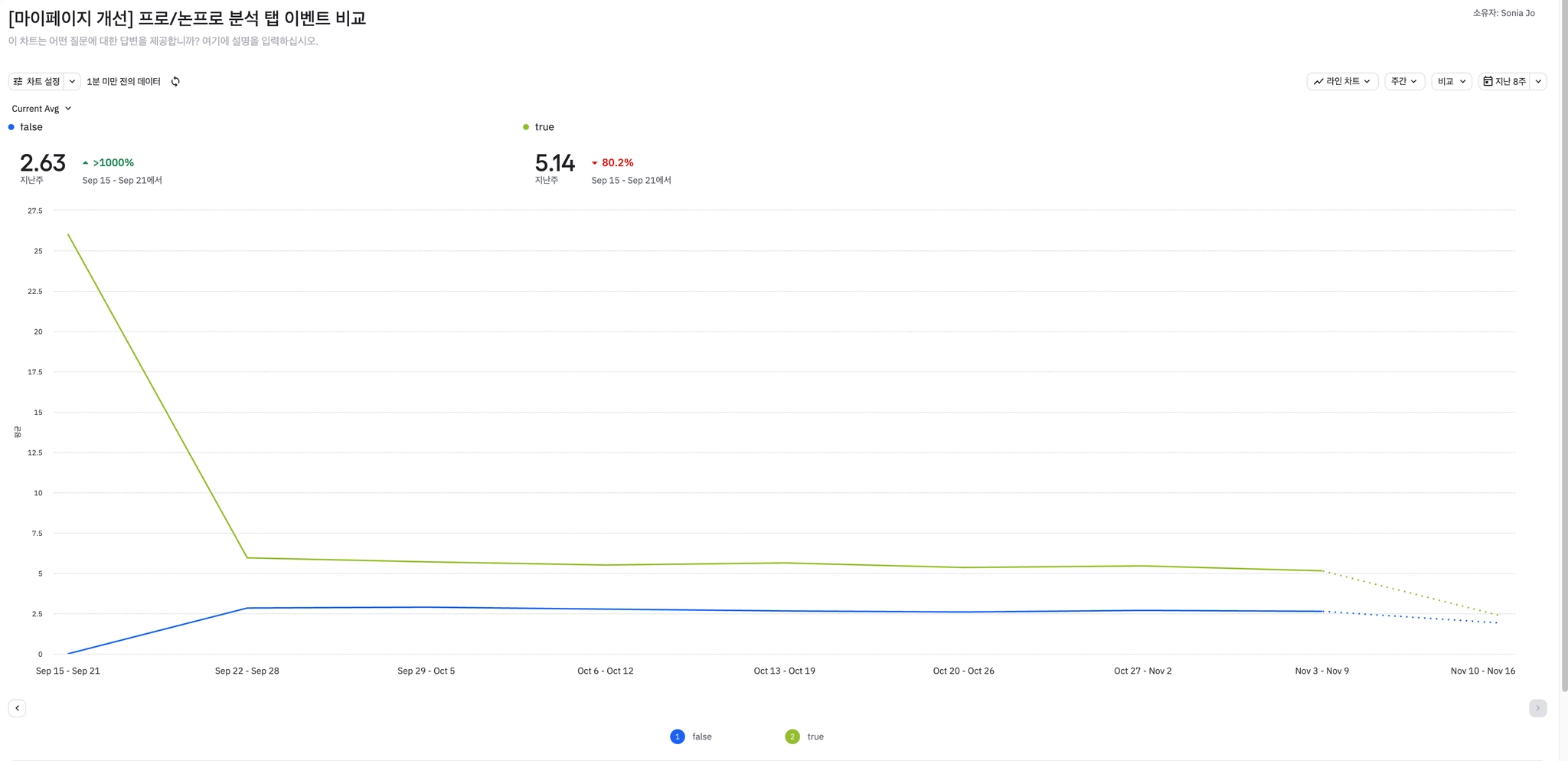Click the vertical scrollbar on the right edge
Viewport: 1568px width, 761px height.
click(1563, 345)
